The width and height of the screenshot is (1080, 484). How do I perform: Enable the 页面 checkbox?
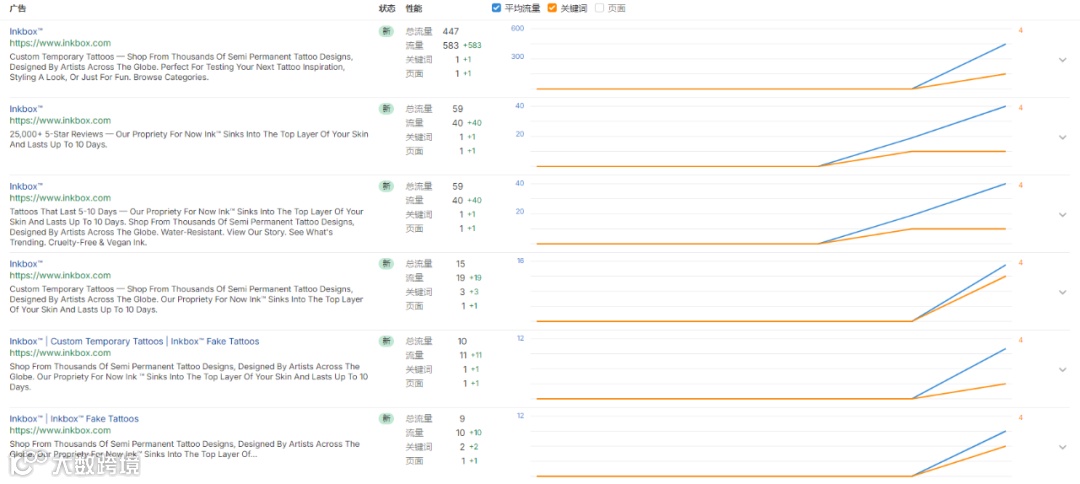pos(599,8)
